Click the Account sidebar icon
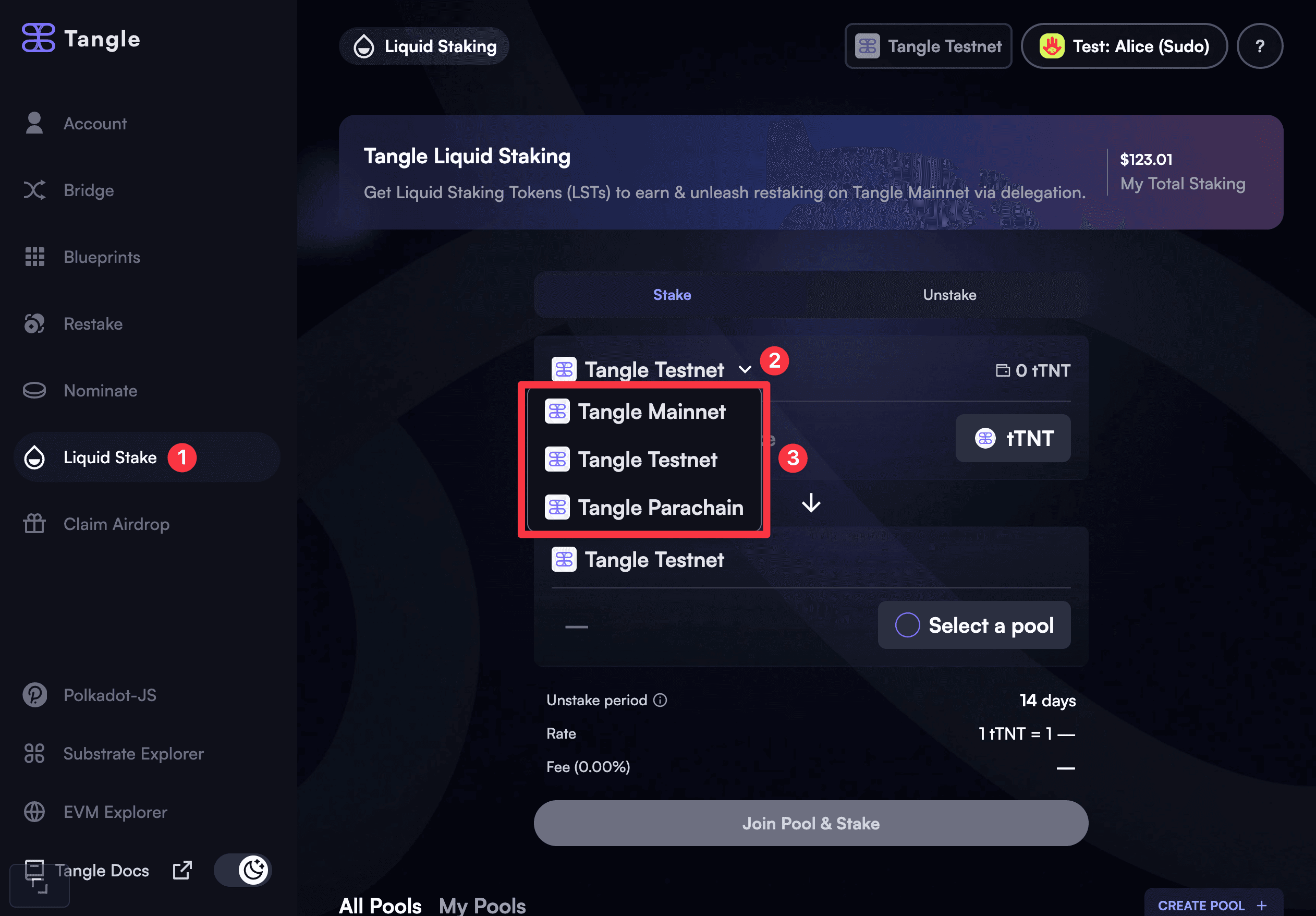 [36, 123]
